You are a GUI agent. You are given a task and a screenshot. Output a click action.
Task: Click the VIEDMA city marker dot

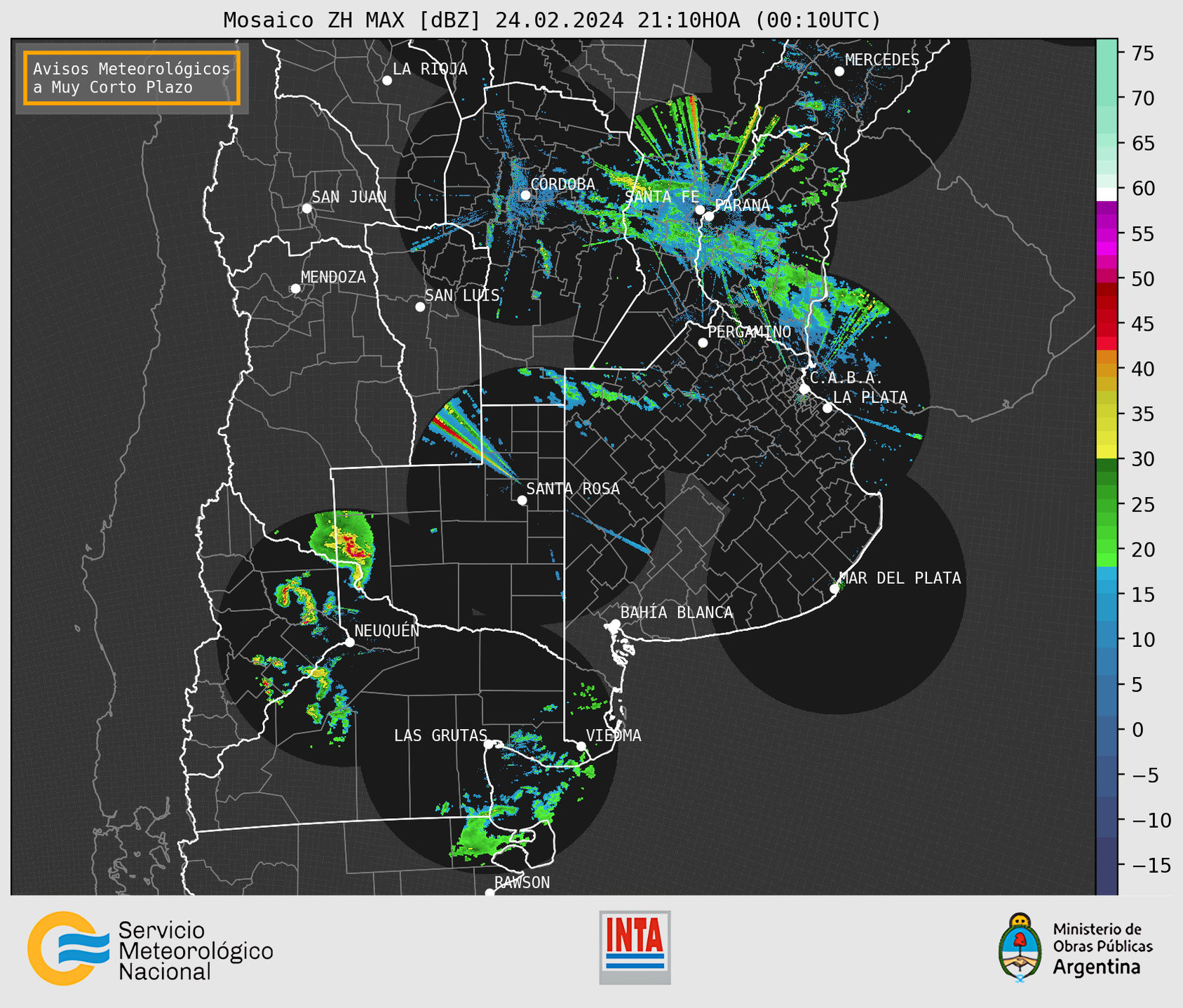(x=581, y=746)
